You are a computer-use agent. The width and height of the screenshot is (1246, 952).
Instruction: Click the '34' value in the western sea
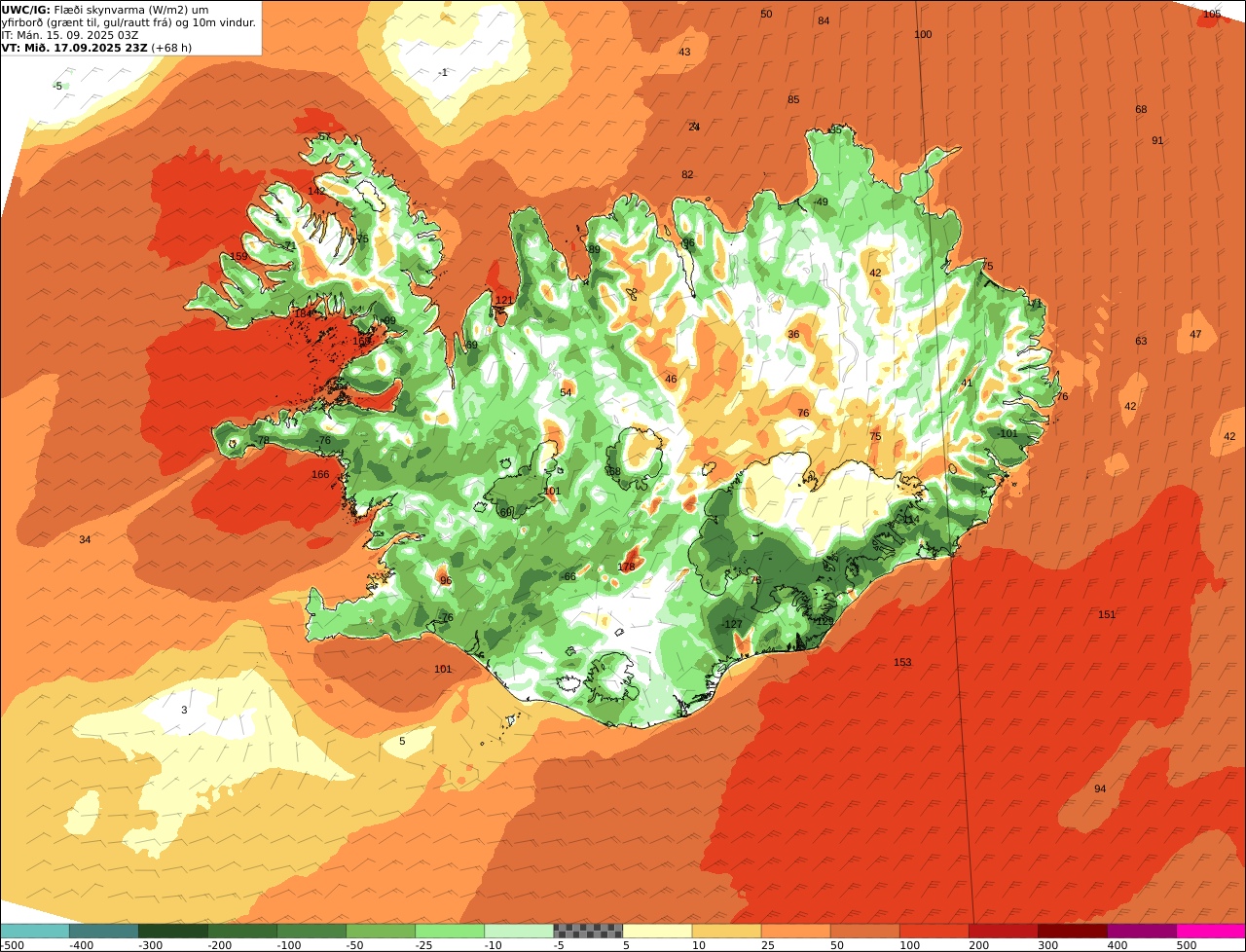click(85, 539)
